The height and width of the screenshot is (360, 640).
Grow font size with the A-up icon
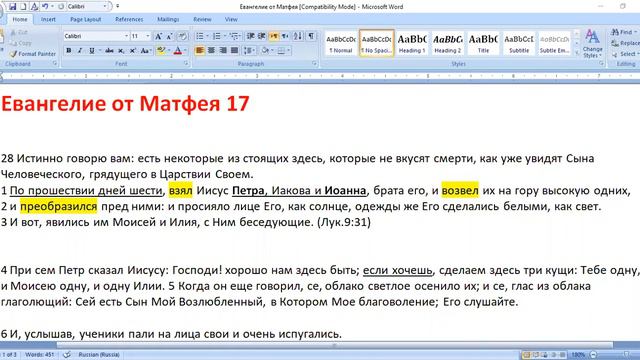tap(158, 36)
